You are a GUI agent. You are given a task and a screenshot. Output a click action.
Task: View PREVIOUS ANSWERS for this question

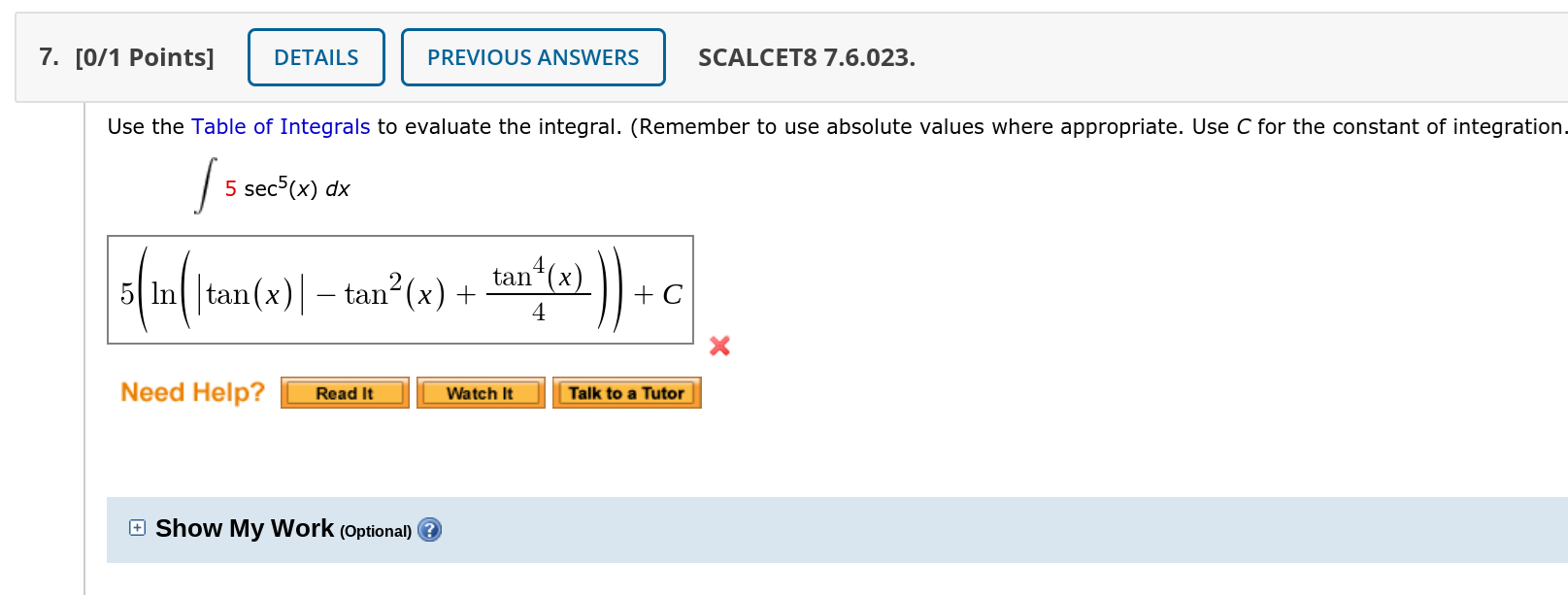coord(532,57)
